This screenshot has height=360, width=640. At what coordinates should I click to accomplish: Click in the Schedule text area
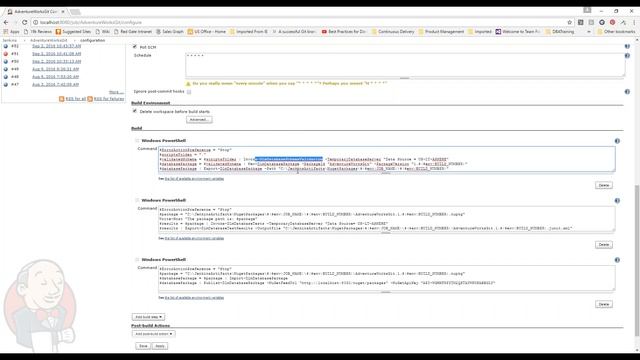pyautogui.click(x=405, y=64)
